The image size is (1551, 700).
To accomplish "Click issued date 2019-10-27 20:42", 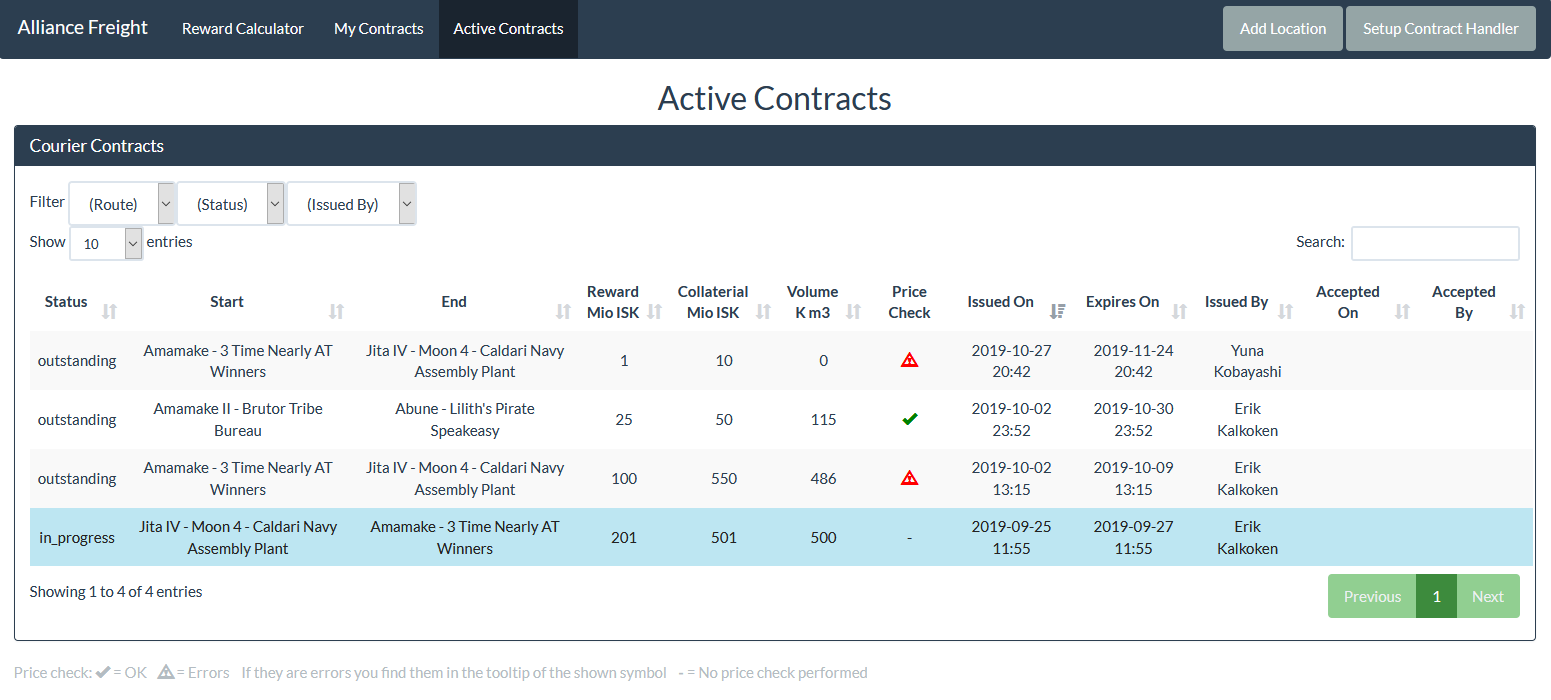I will pyautogui.click(x=1011, y=361).
